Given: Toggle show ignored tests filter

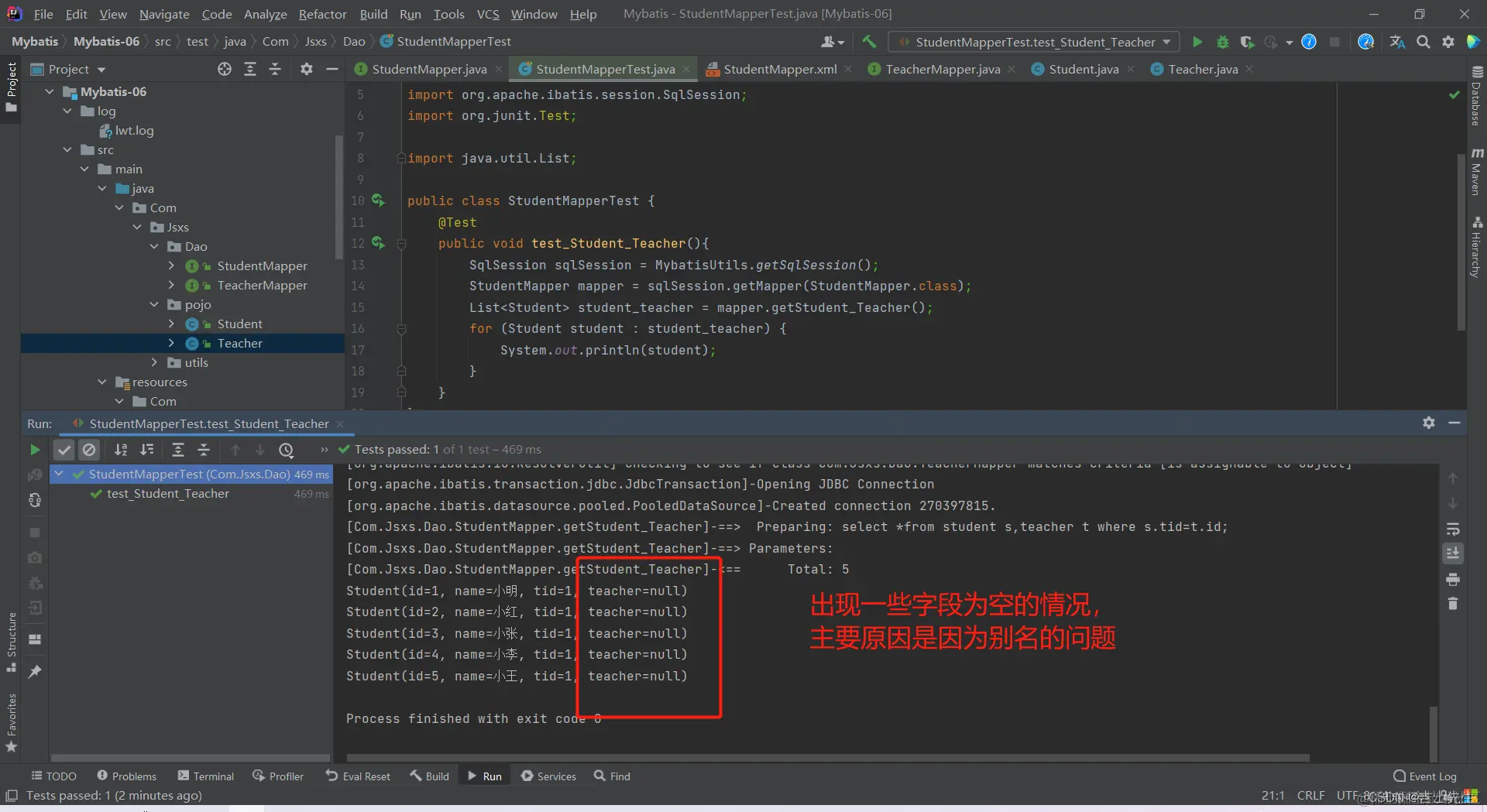Looking at the screenshot, I should click(90, 450).
